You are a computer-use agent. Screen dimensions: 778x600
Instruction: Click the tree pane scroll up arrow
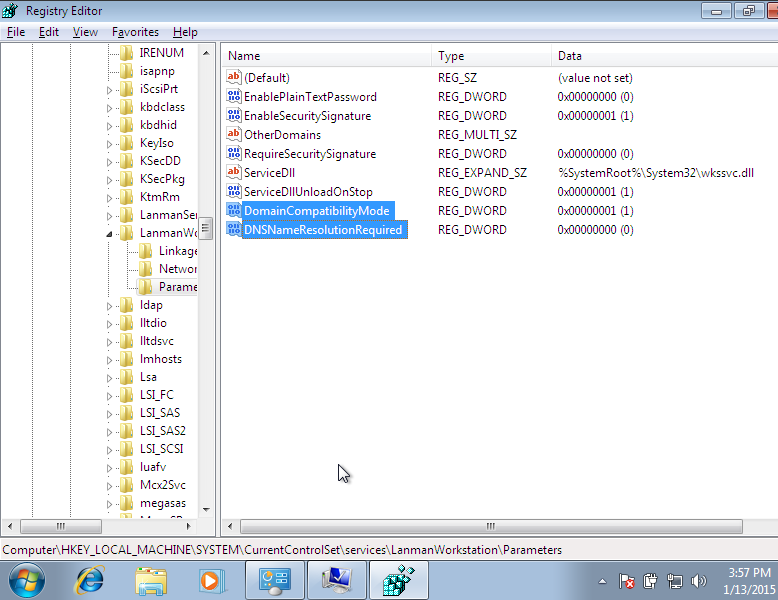click(x=206, y=53)
